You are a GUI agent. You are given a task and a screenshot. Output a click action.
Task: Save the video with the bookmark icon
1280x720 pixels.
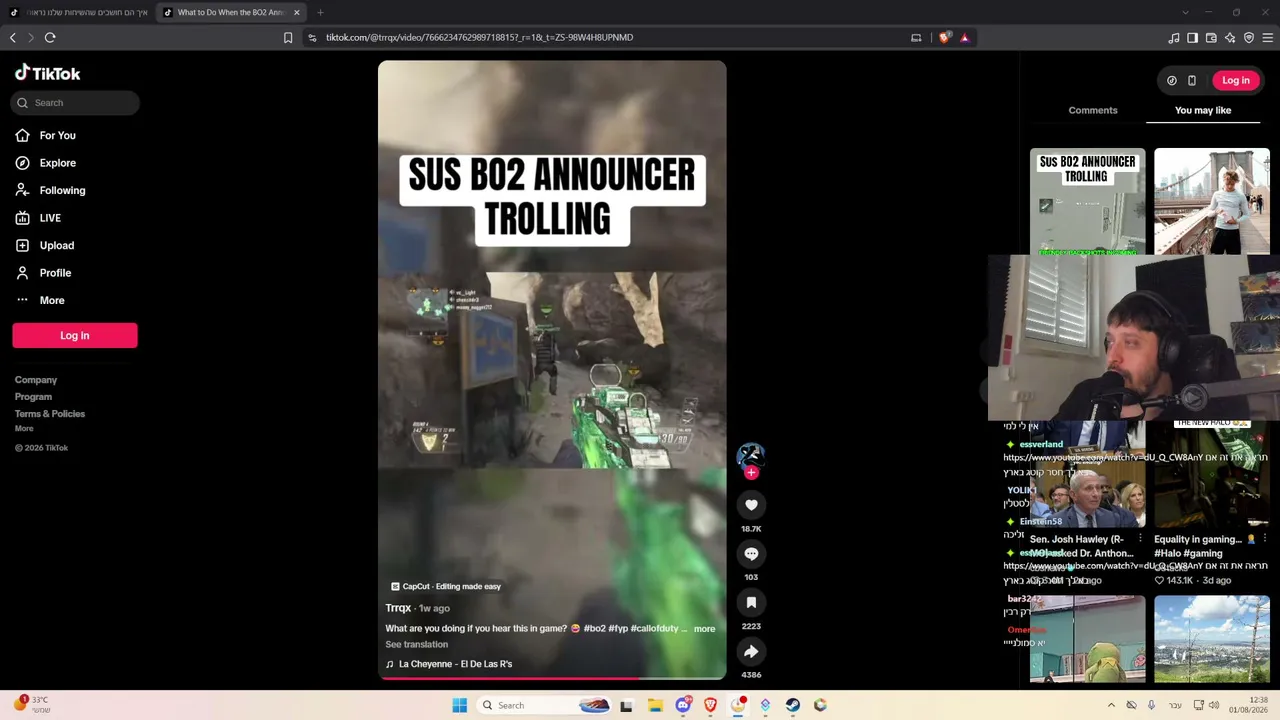click(x=751, y=602)
